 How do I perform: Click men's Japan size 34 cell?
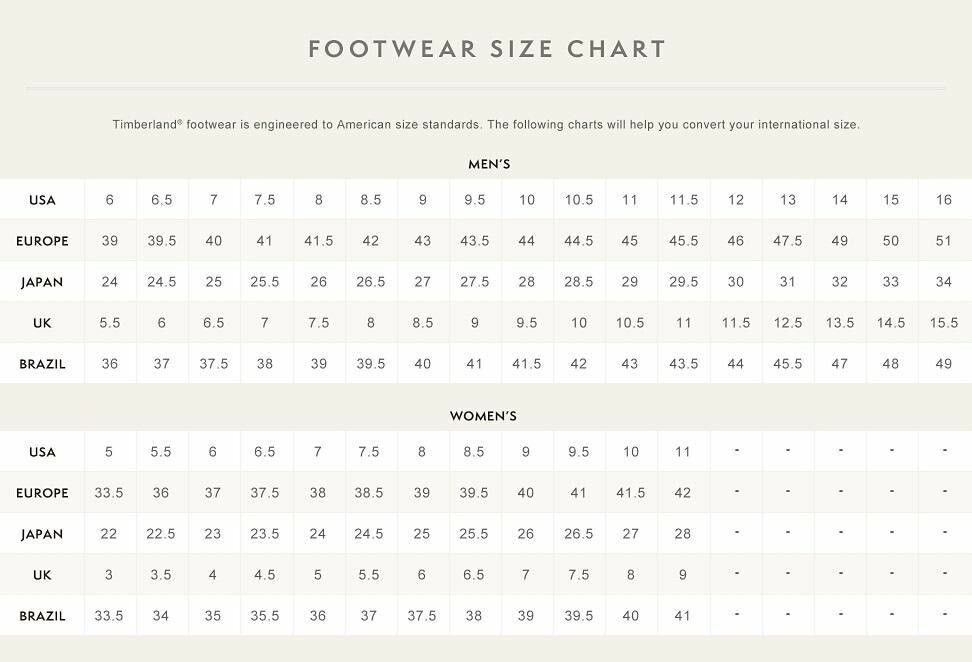coord(943,282)
